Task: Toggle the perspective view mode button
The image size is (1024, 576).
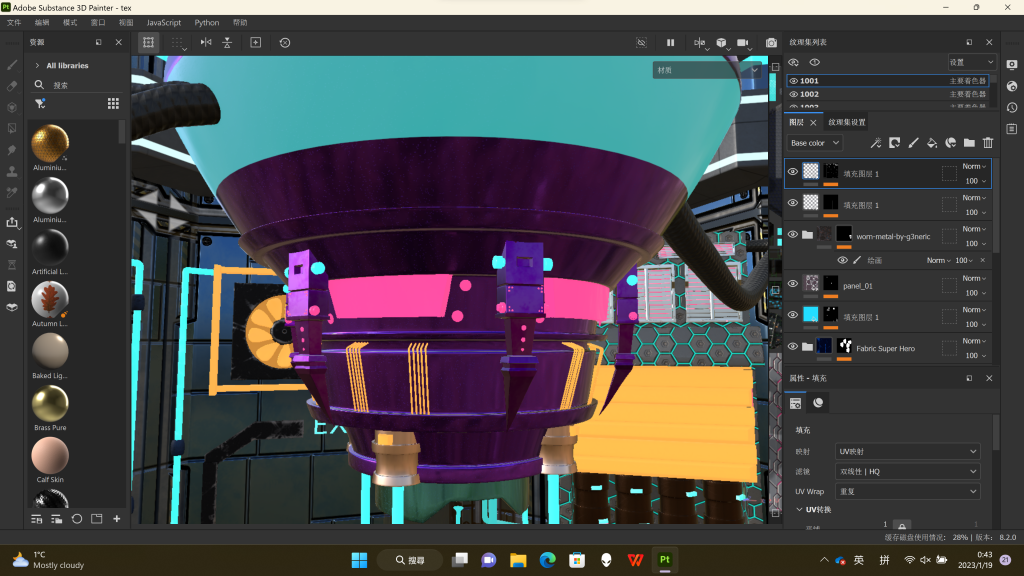Action: click(148, 42)
